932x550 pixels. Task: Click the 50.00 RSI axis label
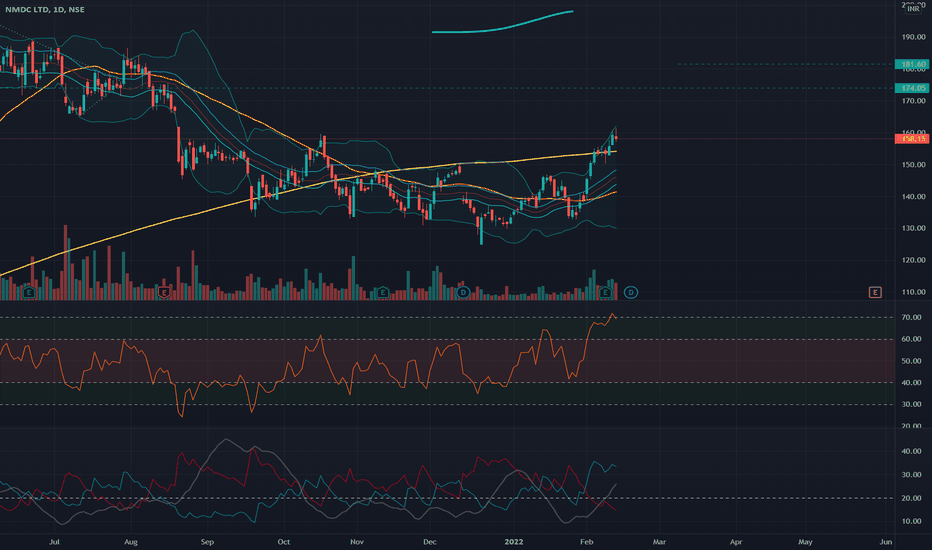(911, 361)
